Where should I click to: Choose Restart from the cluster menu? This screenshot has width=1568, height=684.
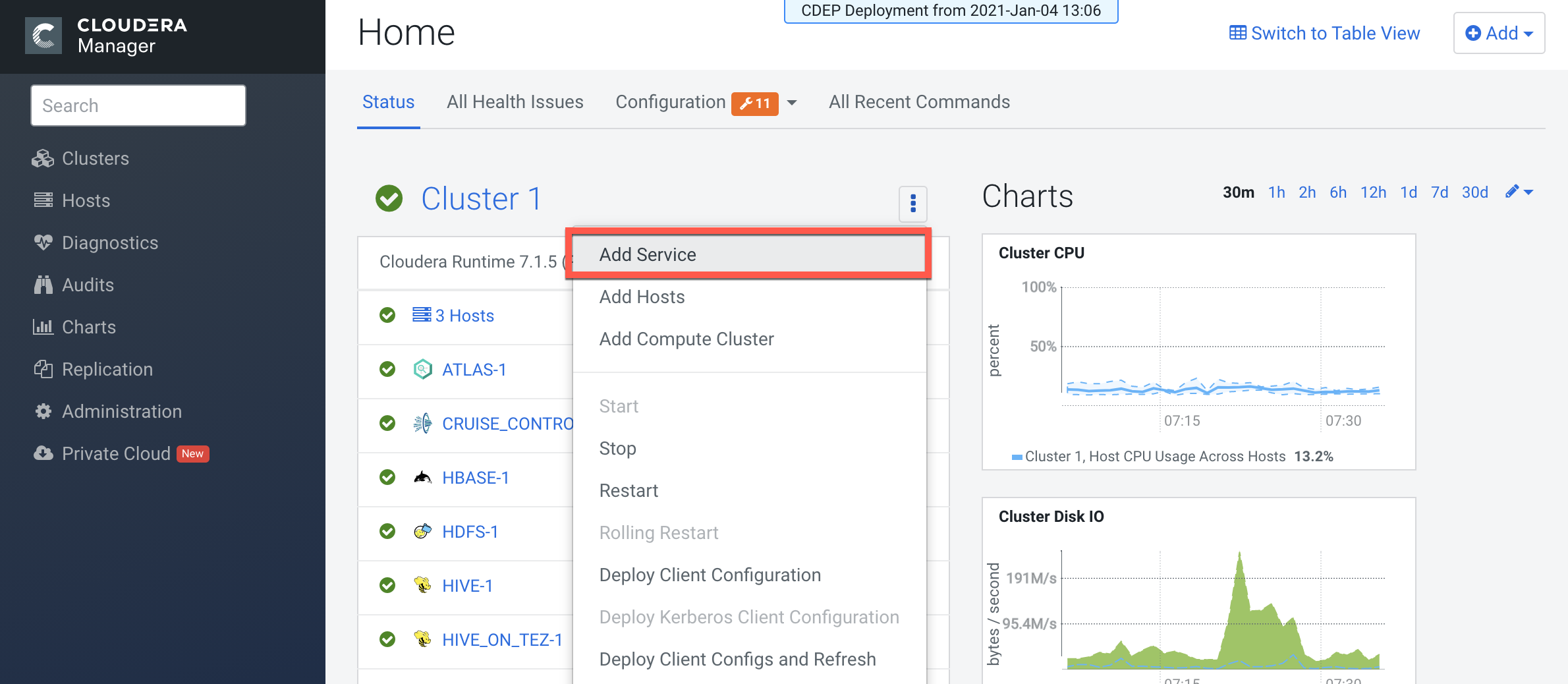pyautogui.click(x=750, y=490)
